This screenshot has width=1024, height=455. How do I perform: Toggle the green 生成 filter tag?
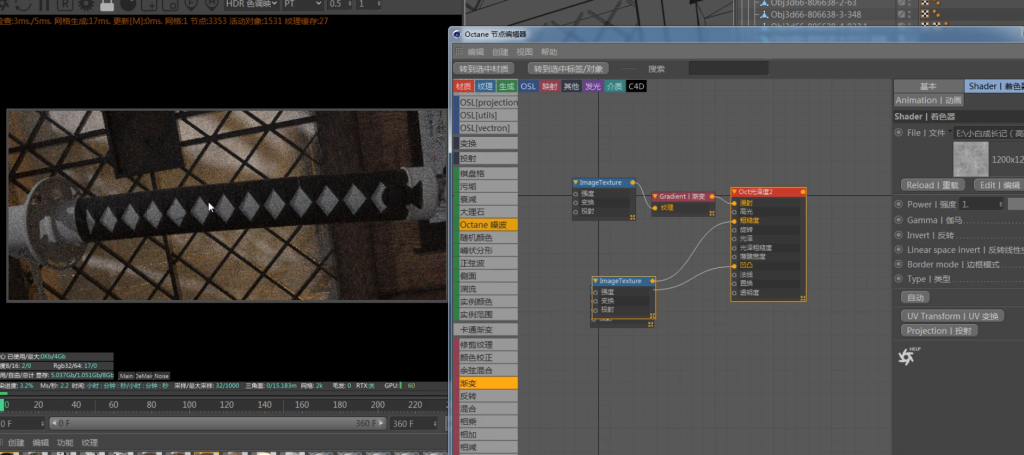(x=506, y=86)
